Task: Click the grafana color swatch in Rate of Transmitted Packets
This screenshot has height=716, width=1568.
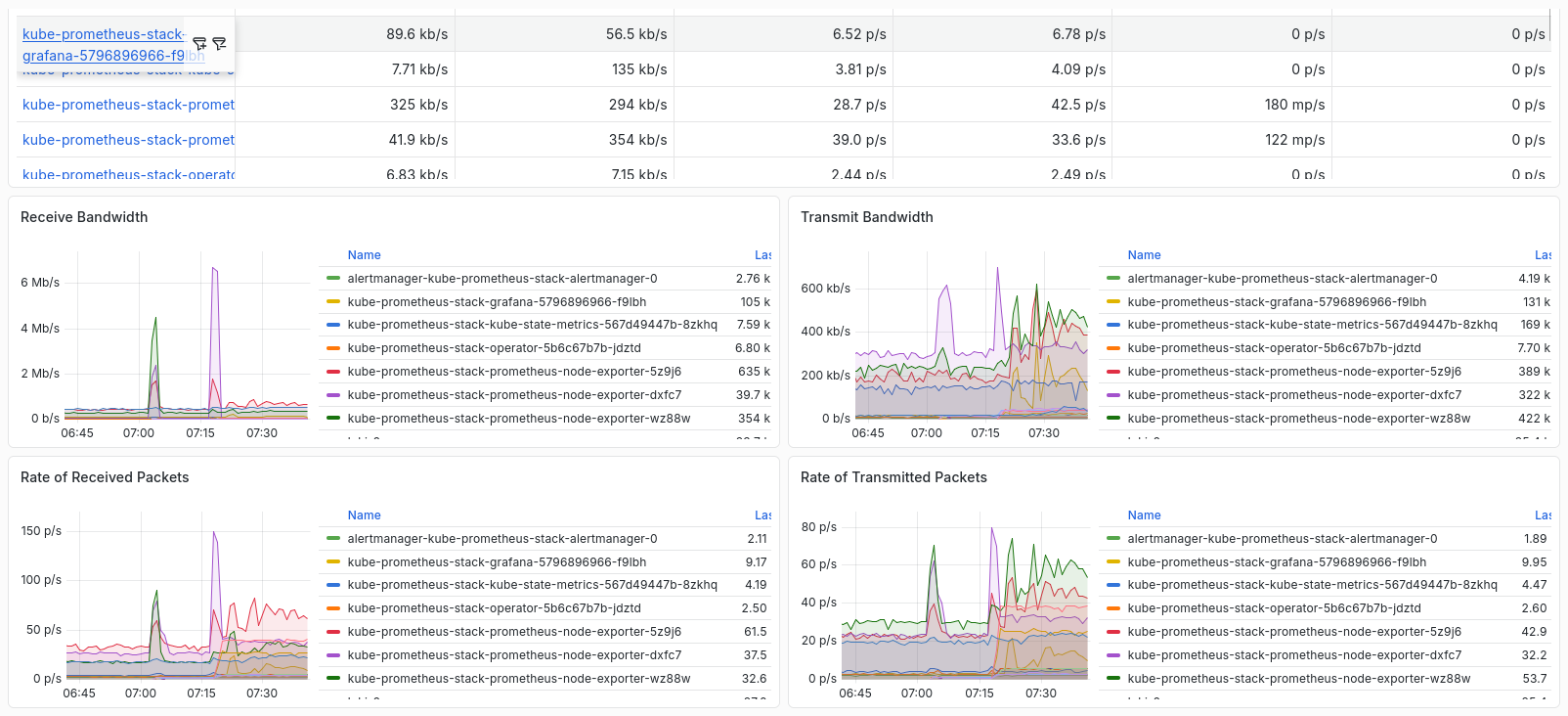Action: 1113,562
